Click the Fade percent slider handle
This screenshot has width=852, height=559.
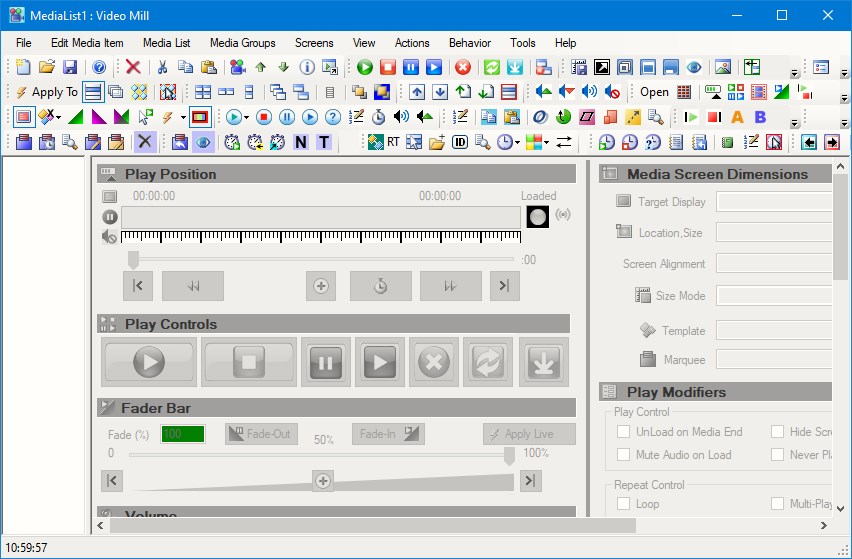(x=509, y=456)
